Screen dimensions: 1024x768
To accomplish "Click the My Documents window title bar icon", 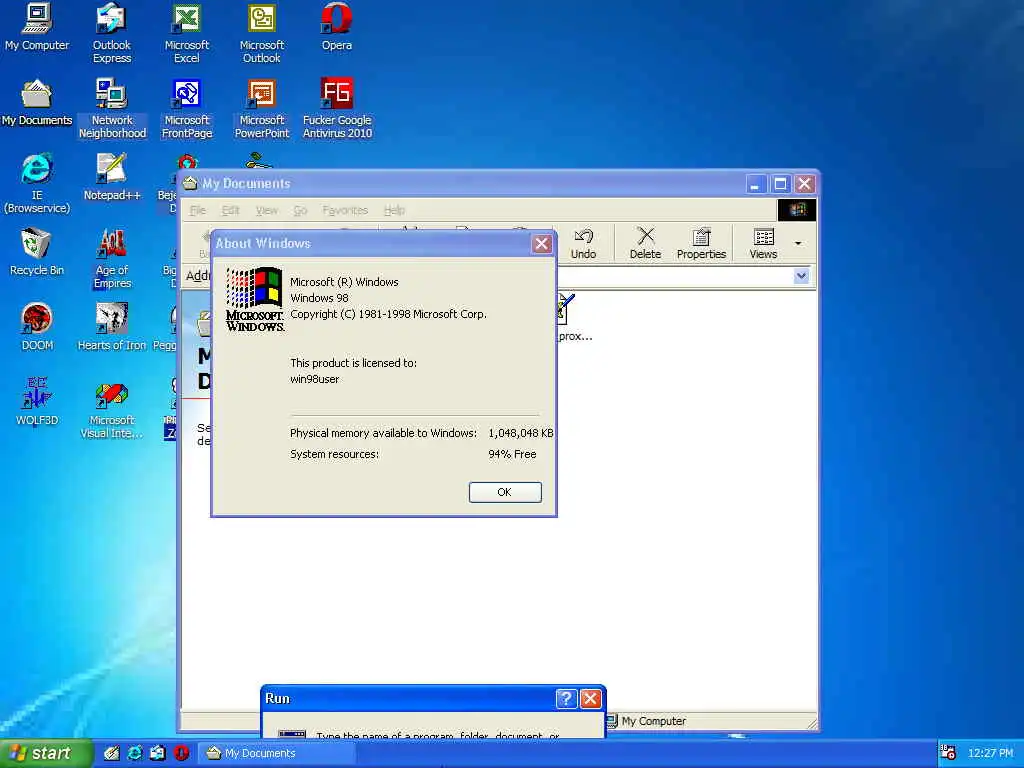I will coord(190,184).
